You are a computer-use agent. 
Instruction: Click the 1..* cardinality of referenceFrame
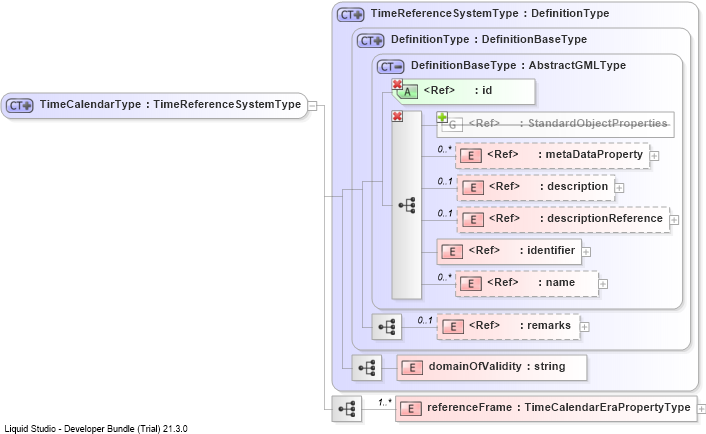tap(385, 402)
